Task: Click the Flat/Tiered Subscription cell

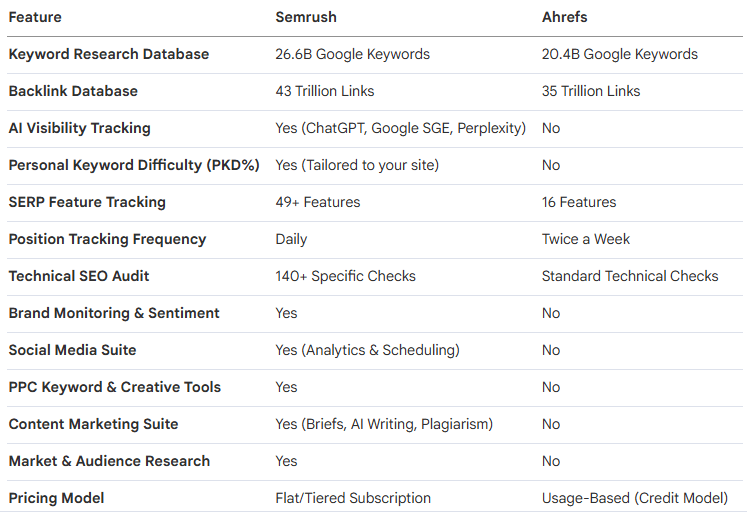Action: coord(353,498)
